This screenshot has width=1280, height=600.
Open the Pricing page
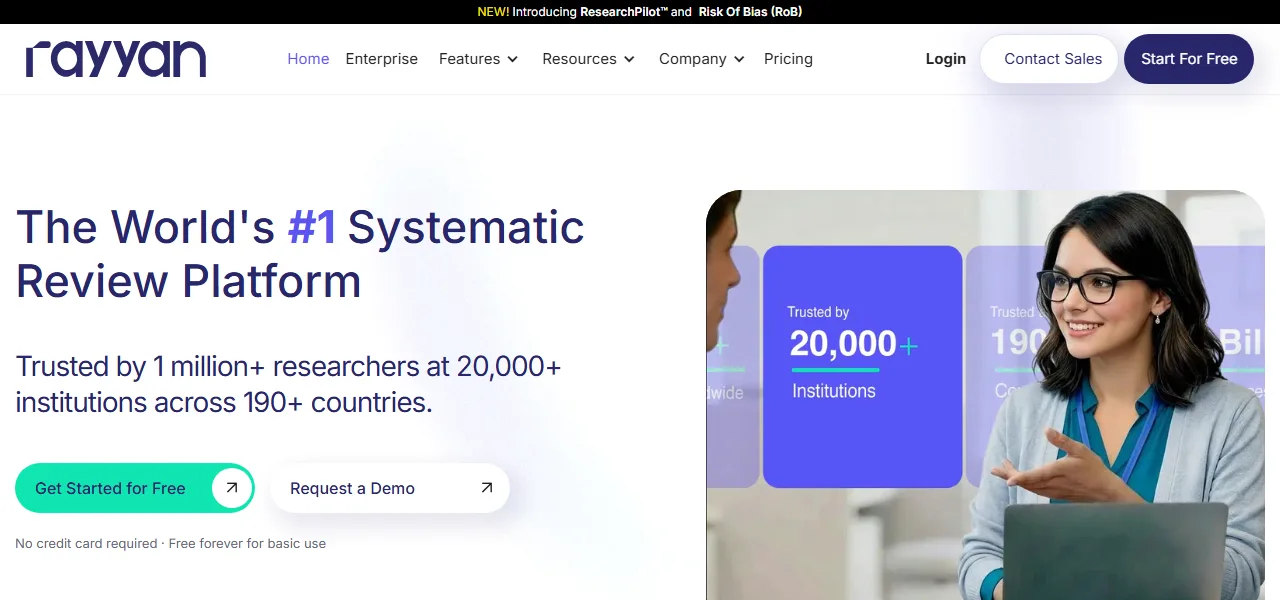tap(788, 59)
